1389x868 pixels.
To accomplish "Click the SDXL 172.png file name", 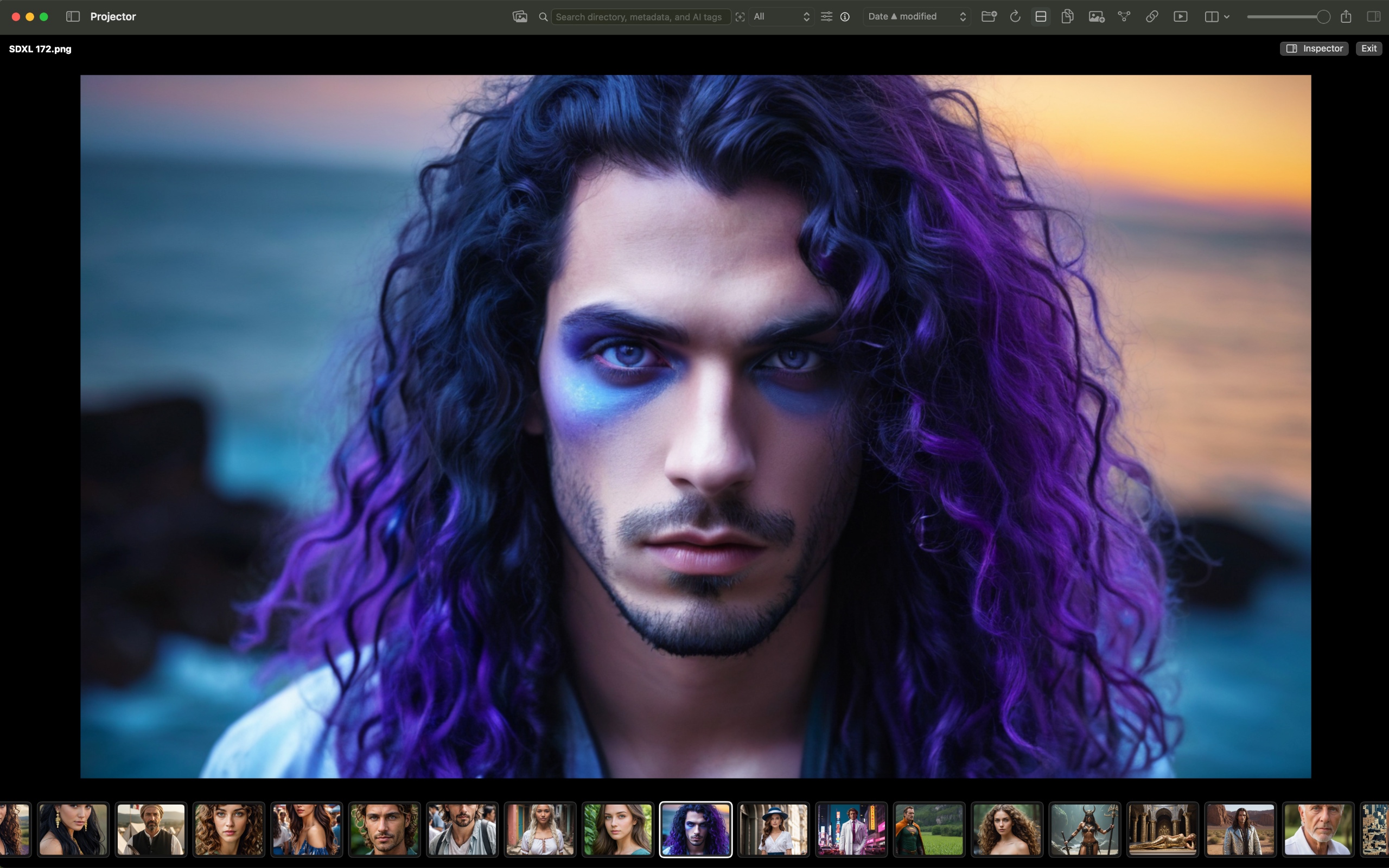I will 40,49.
